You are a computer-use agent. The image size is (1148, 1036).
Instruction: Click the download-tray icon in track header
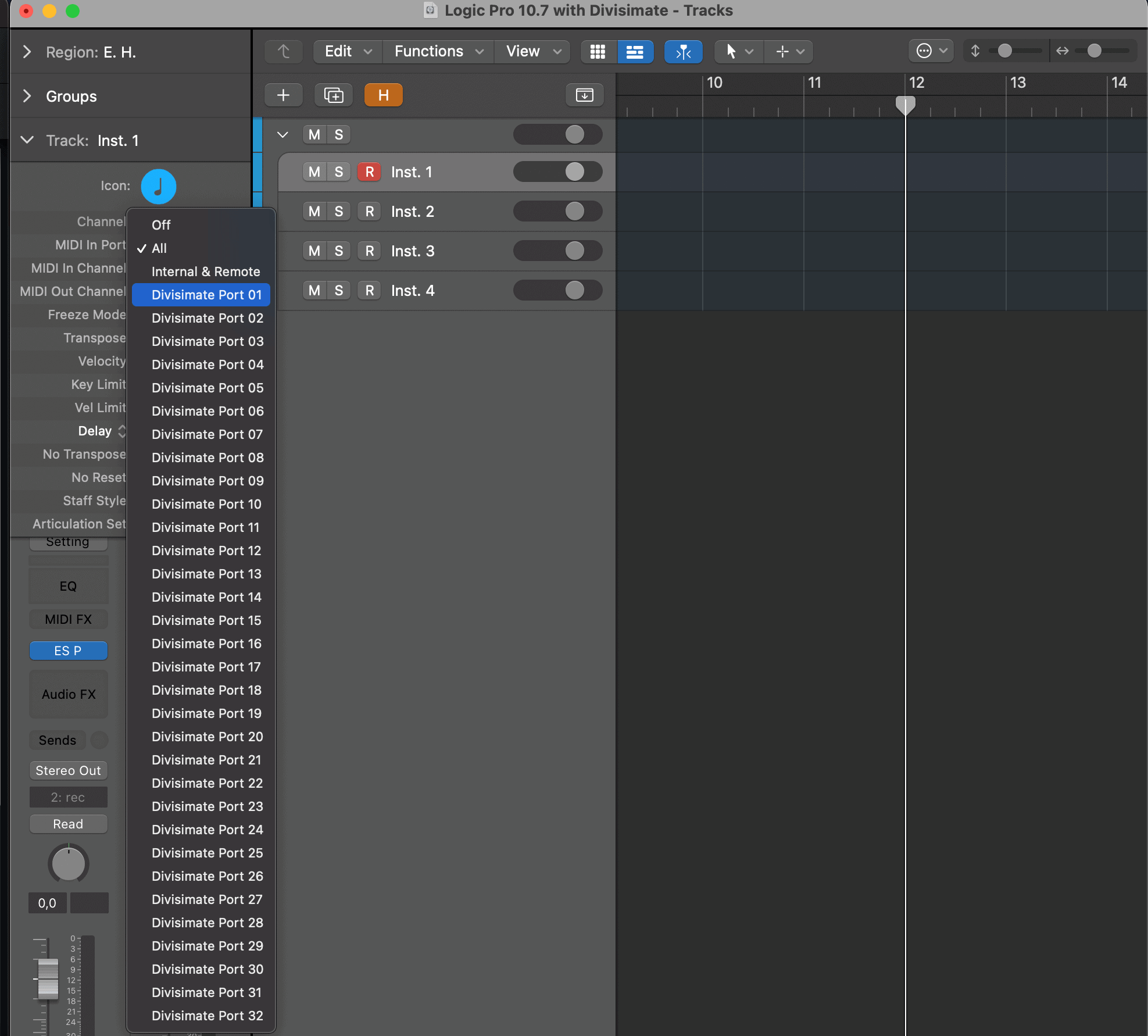click(x=584, y=95)
